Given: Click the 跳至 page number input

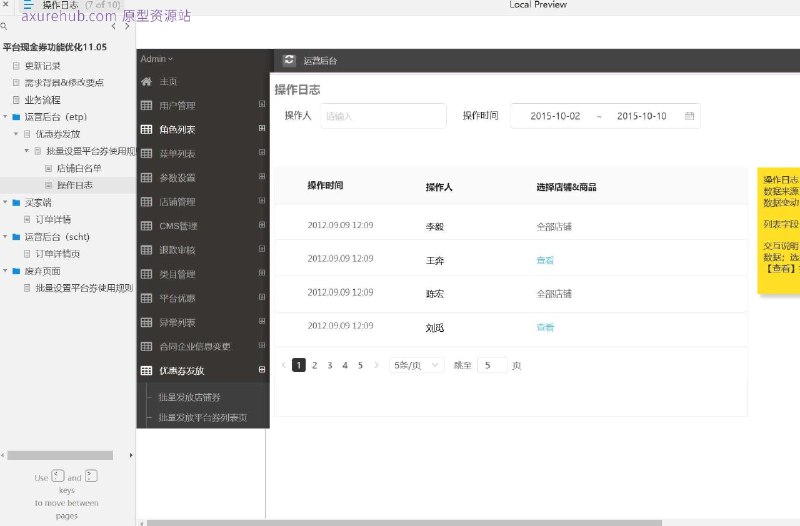Looking at the screenshot, I should tap(492, 365).
